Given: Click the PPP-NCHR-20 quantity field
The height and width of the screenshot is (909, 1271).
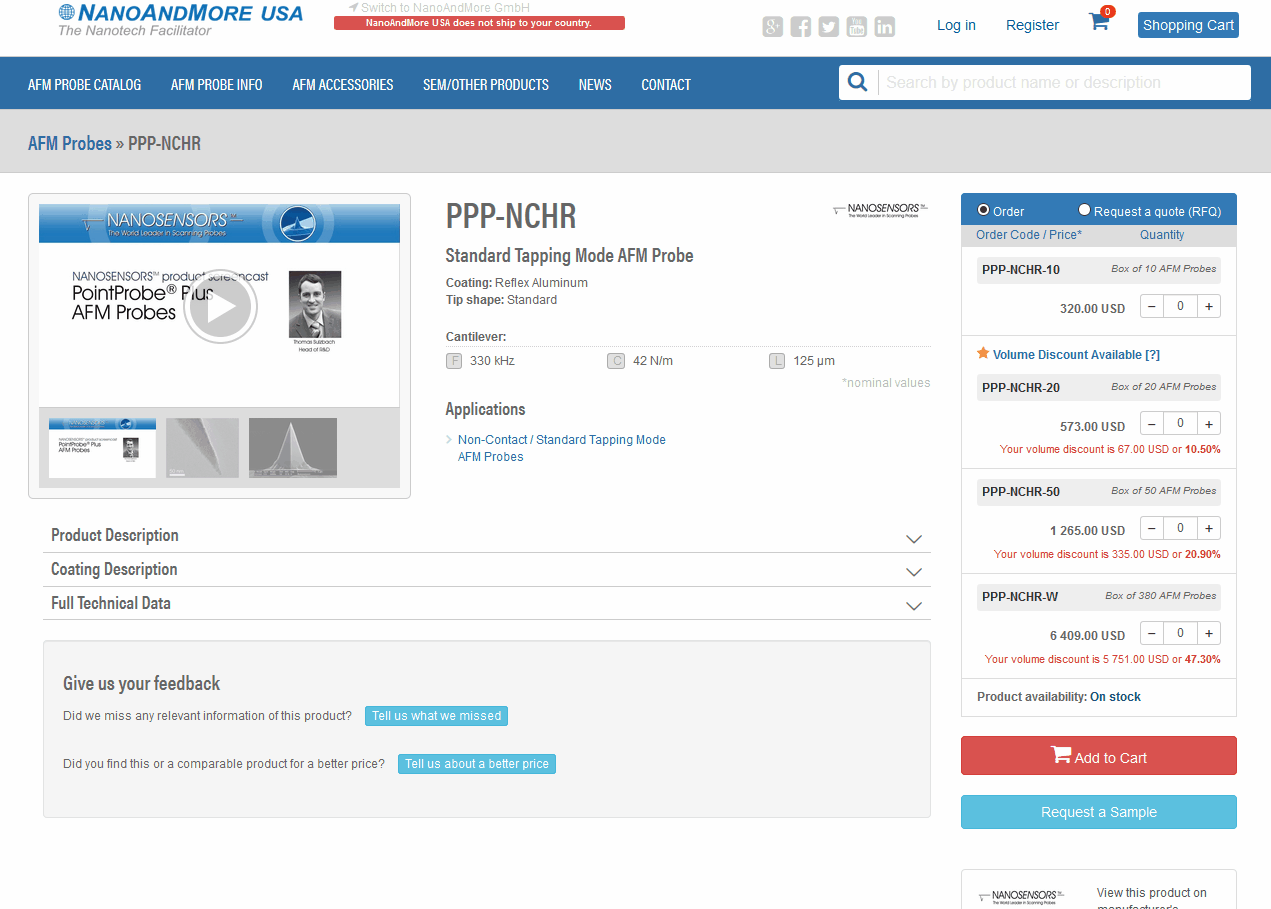Looking at the screenshot, I should 1180,424.
